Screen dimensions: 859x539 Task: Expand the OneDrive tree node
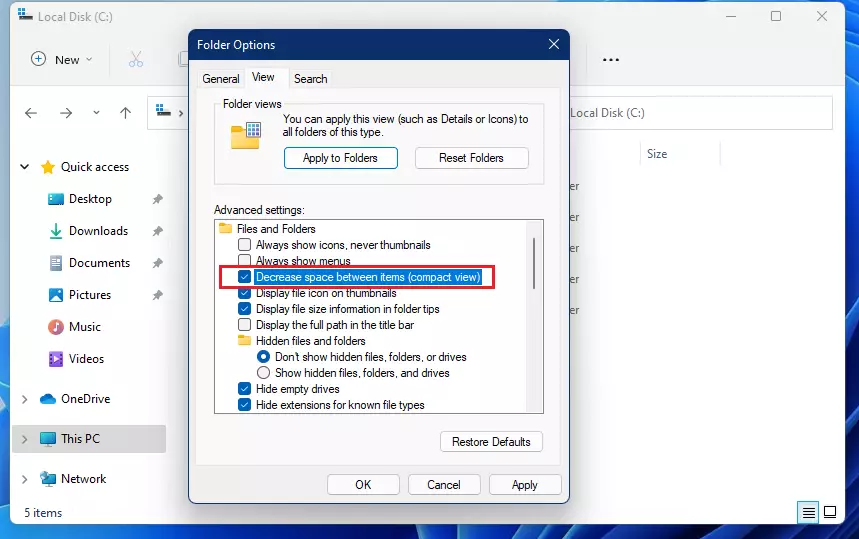coord(24,399)
